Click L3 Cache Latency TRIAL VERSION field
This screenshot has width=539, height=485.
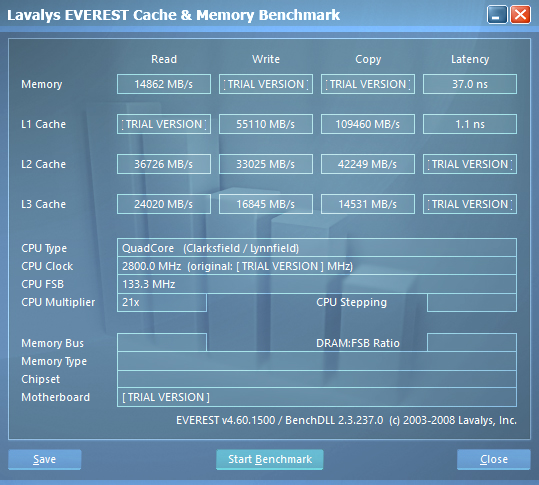[470, 204]
